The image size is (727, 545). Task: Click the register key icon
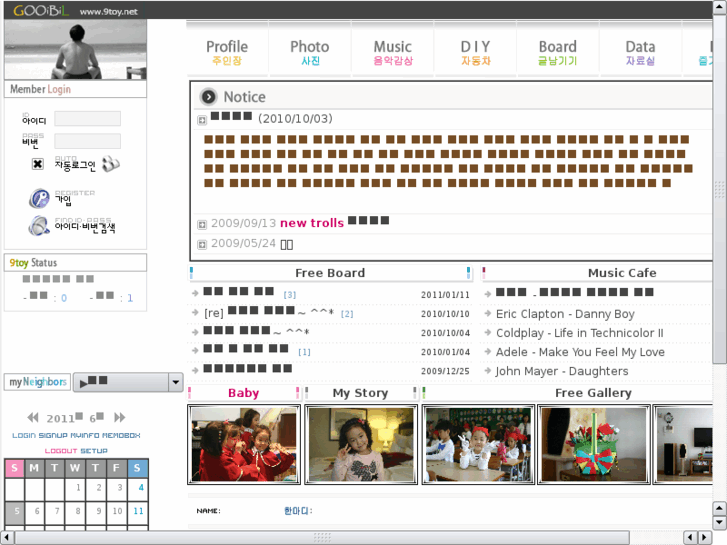(39, 199)
